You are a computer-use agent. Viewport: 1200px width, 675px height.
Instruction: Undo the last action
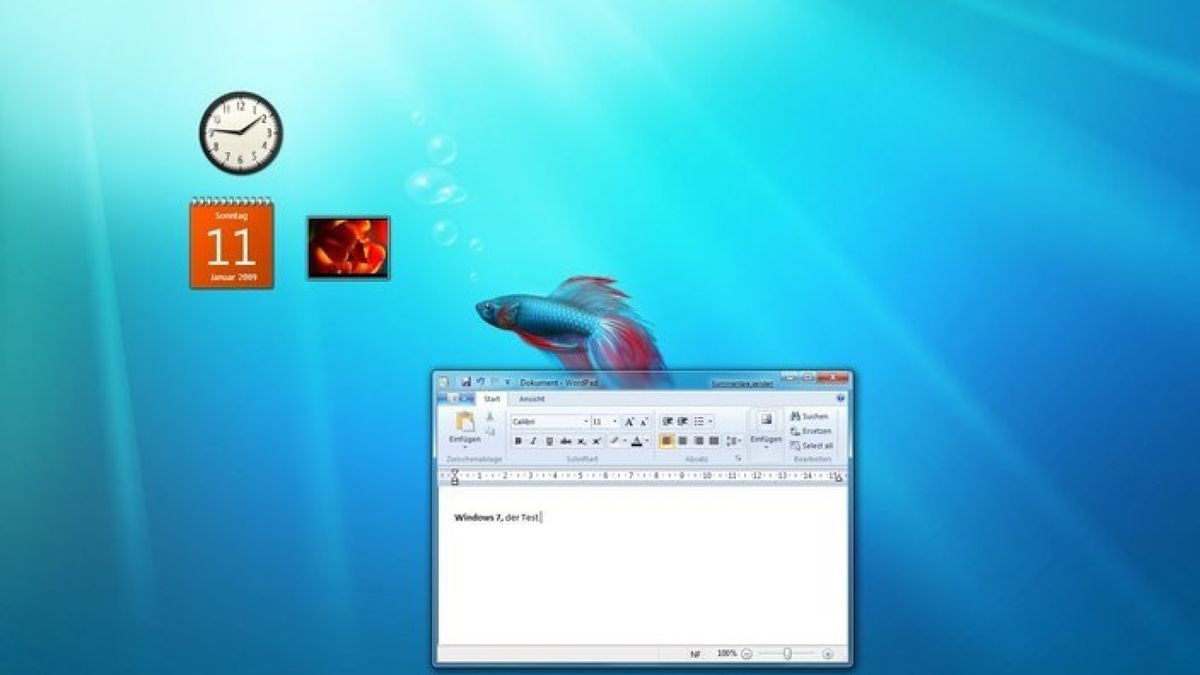(x=478, y=379)
